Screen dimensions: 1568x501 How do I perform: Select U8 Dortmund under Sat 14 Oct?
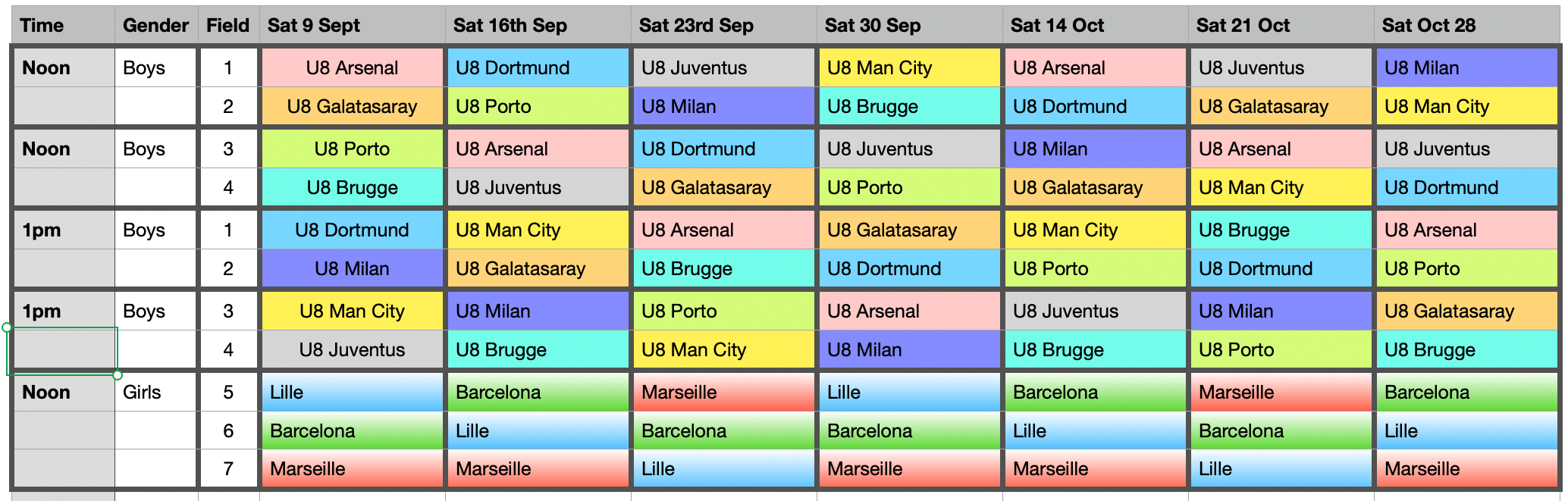click(x=1095, y=106)
